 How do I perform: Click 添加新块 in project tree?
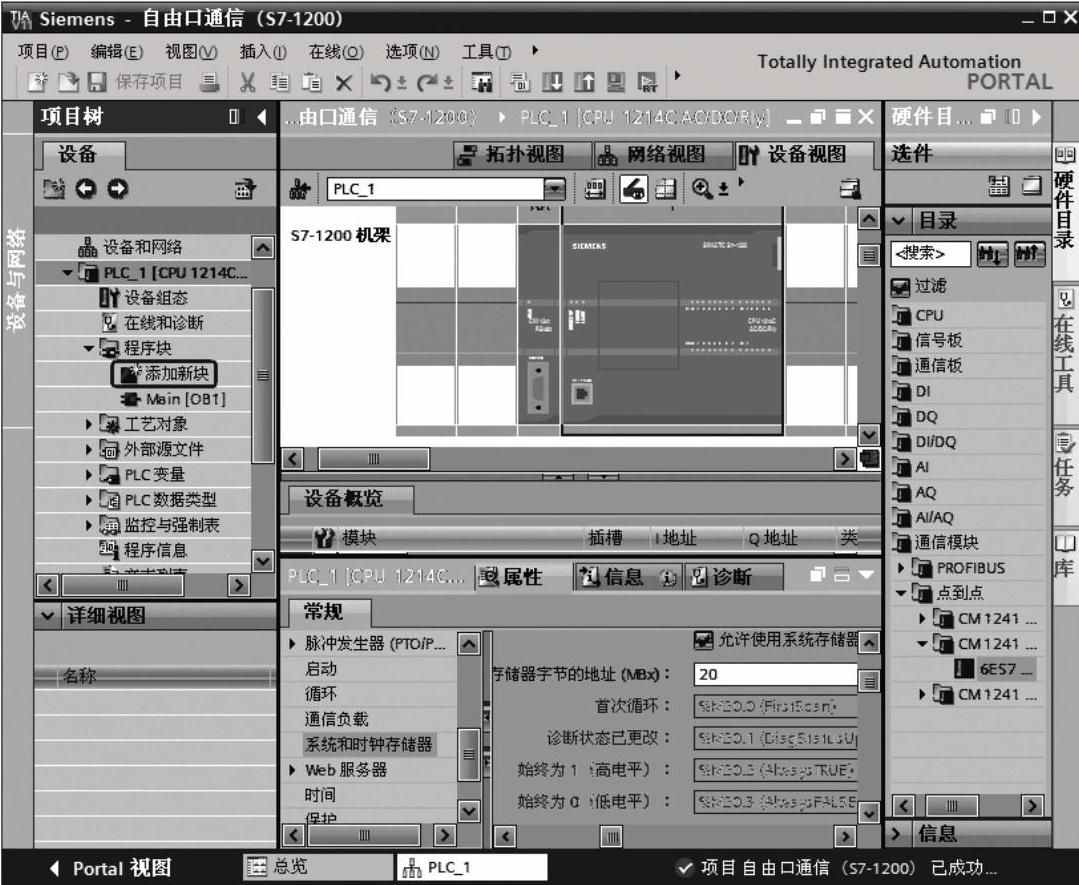click(164, 374)
